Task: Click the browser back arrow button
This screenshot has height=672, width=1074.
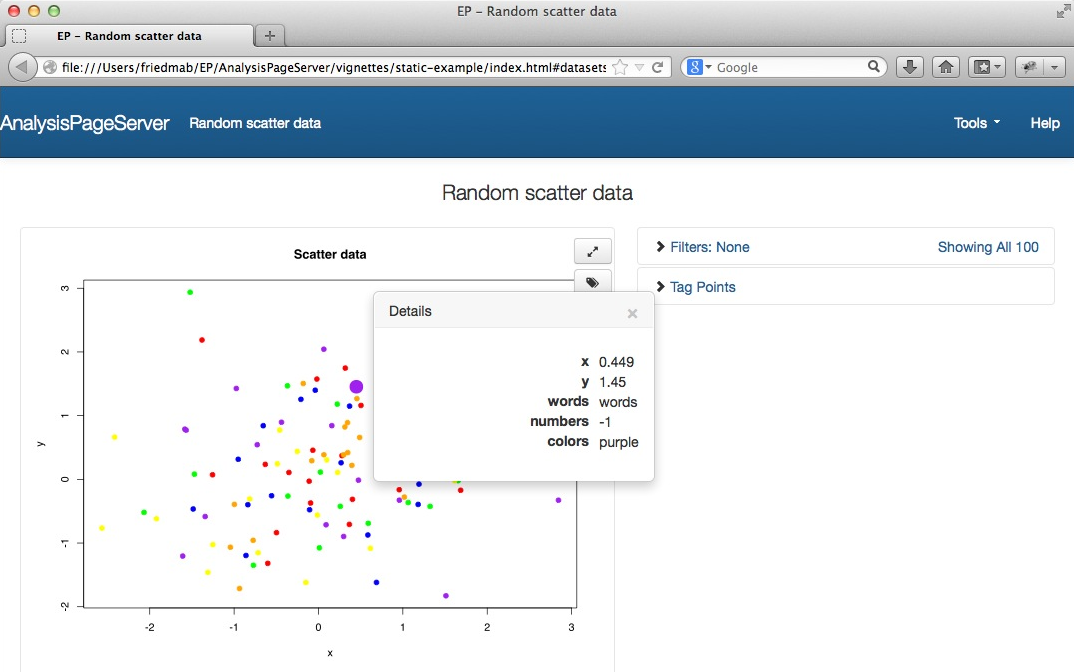Action: 23,67
